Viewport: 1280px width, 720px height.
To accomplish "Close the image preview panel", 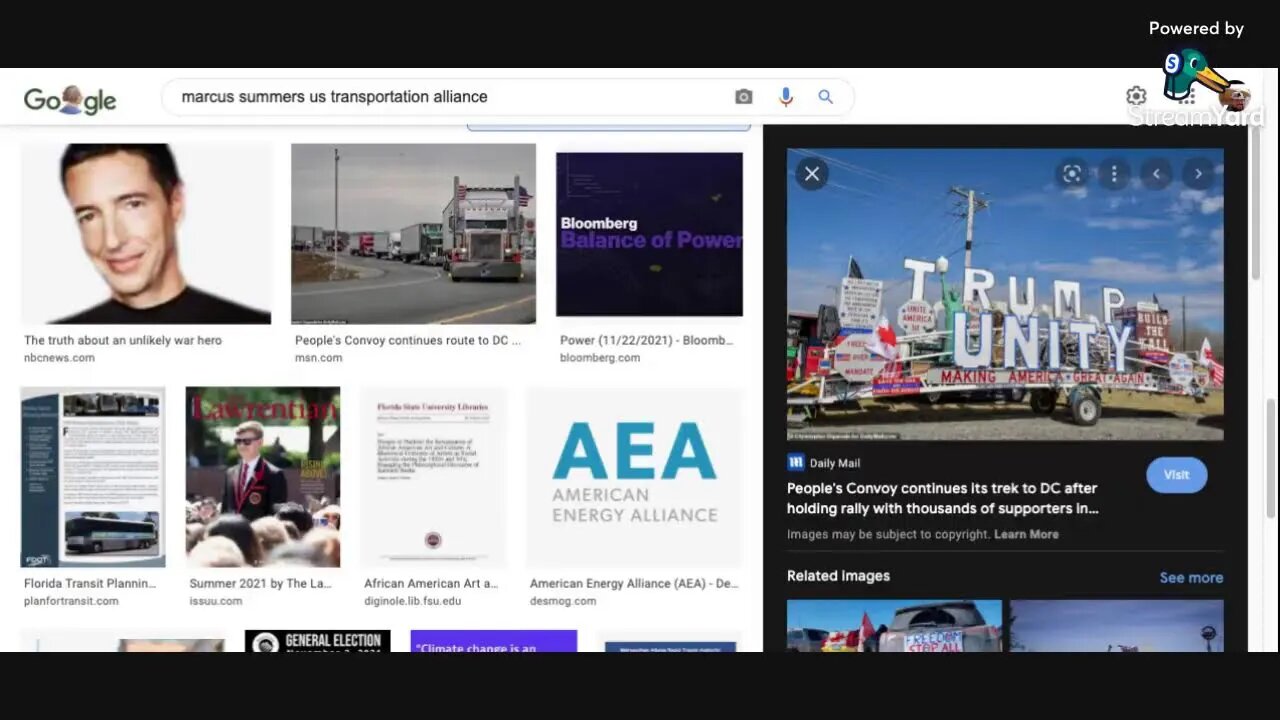I will [x=812, y=174].
